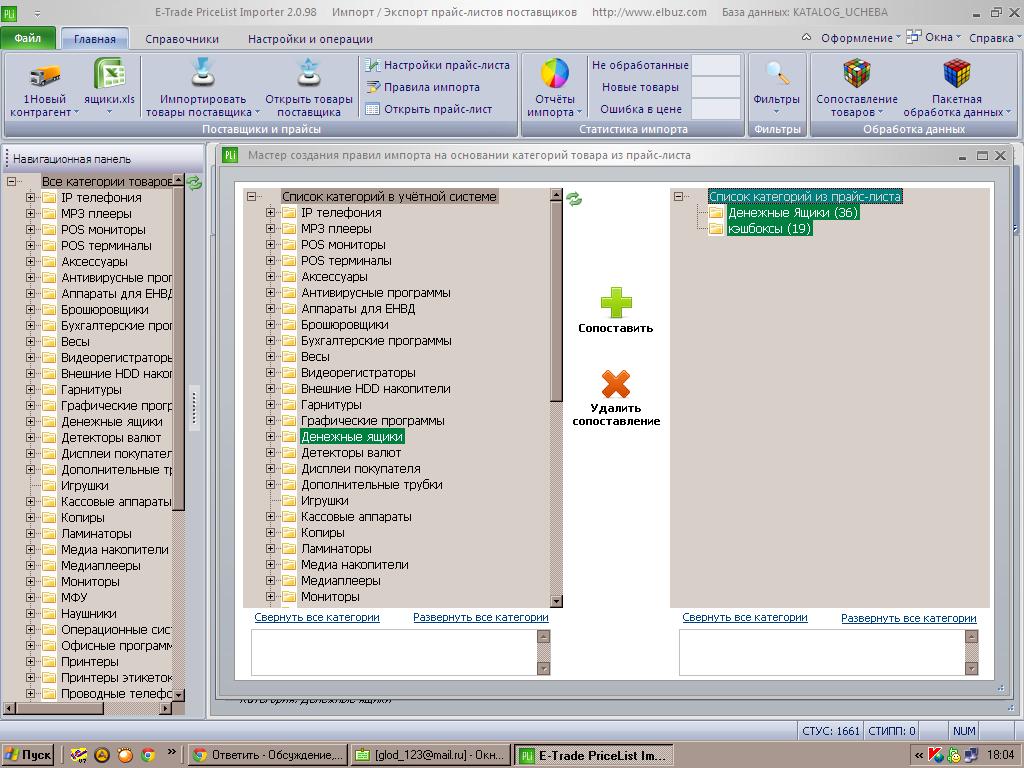
Task: Select Мониторы in the navigation panel
Action: pyautogui.click(x=90, y=581)
